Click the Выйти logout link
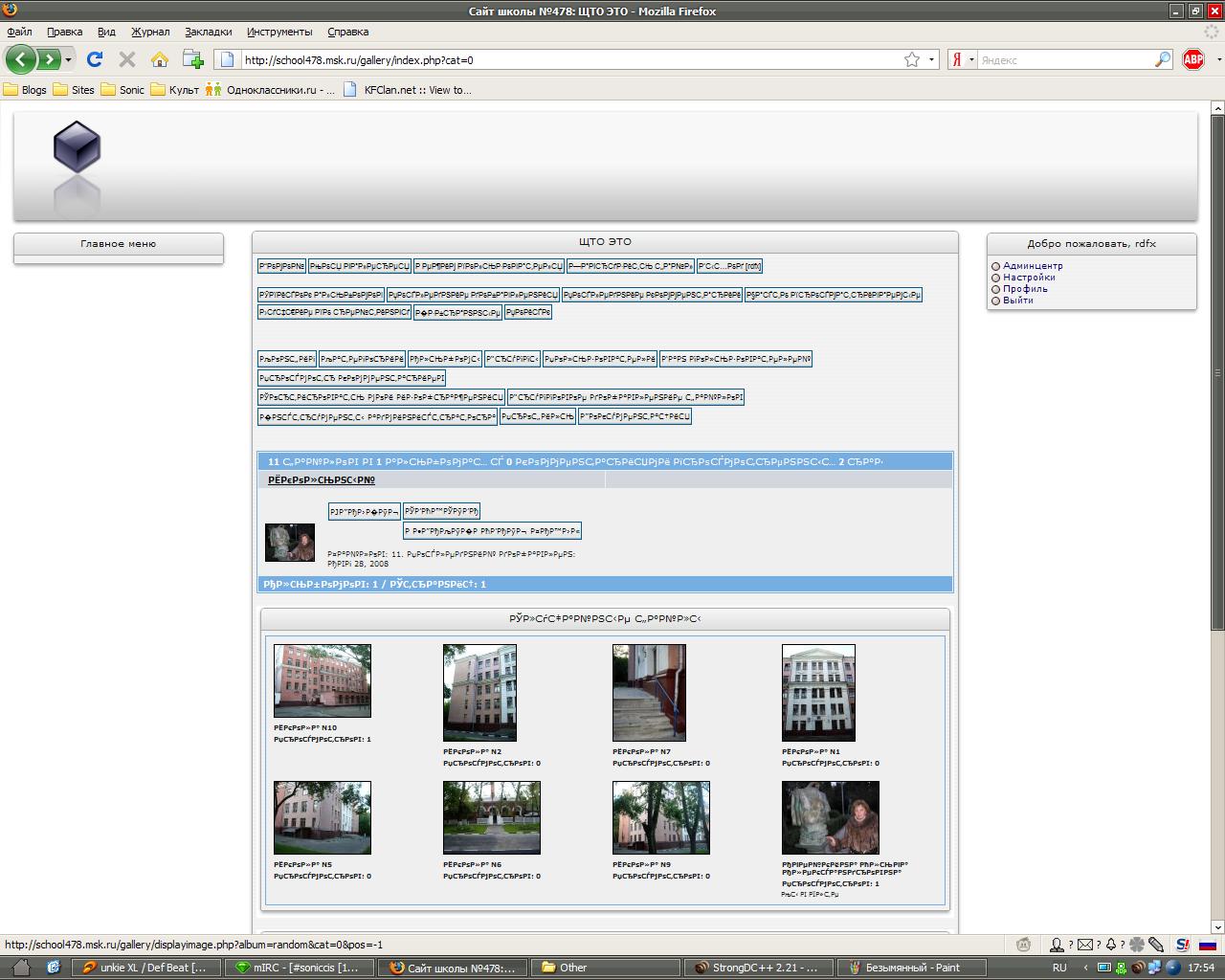This screenshot has width=1225, height=980. click(x=1018, y=301)
